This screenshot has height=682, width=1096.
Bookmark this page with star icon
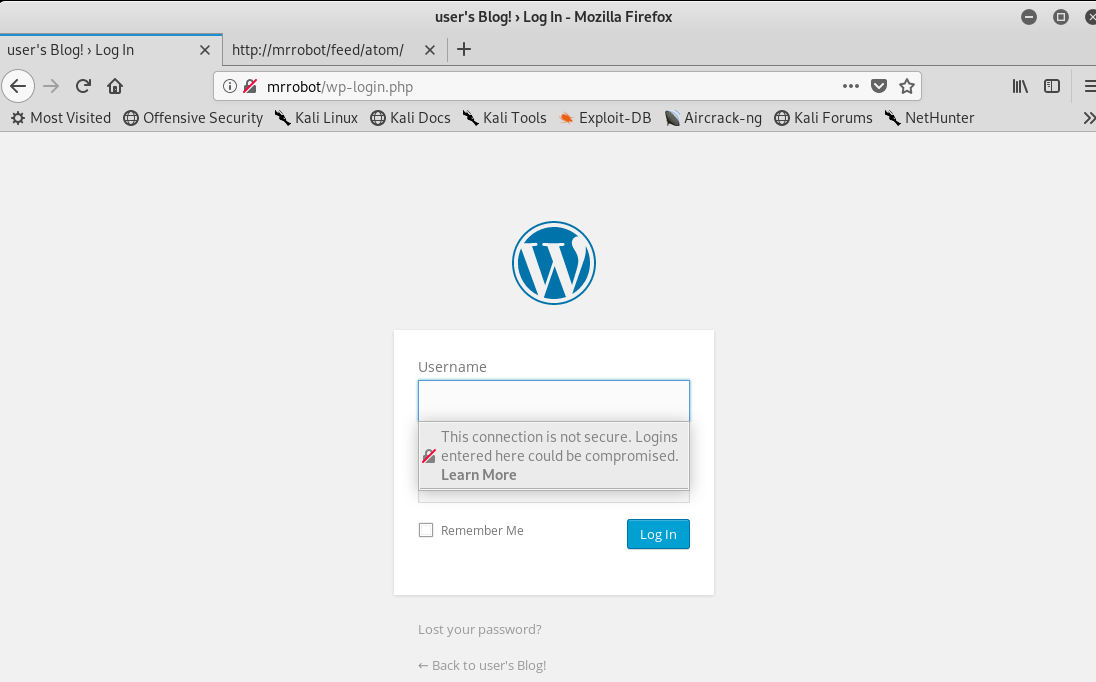coord(907,86)
